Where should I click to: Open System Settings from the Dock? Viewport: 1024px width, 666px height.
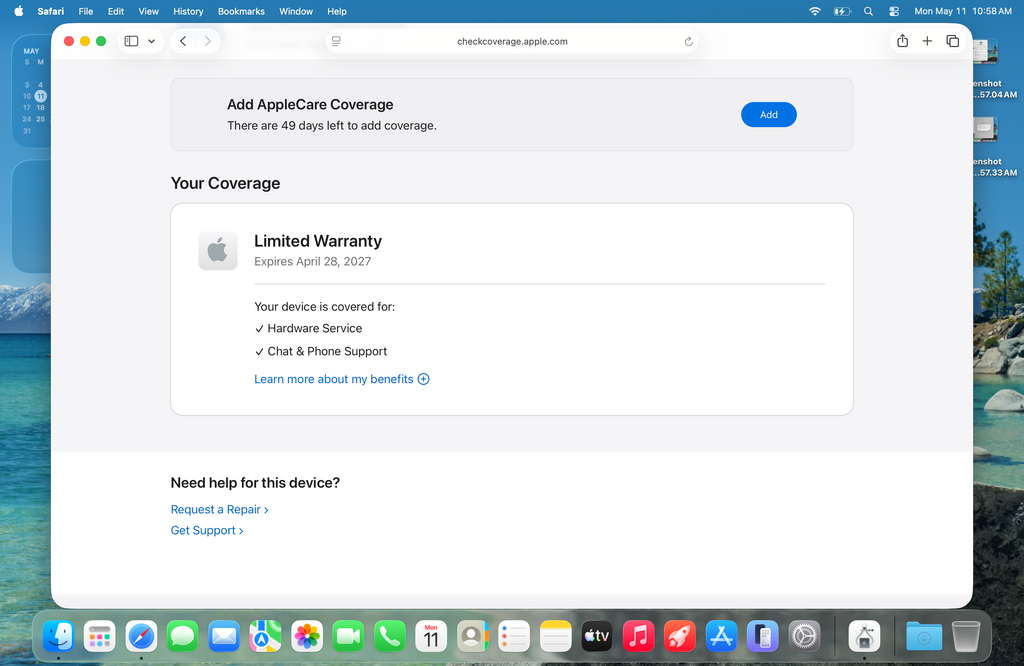point(805,636)
